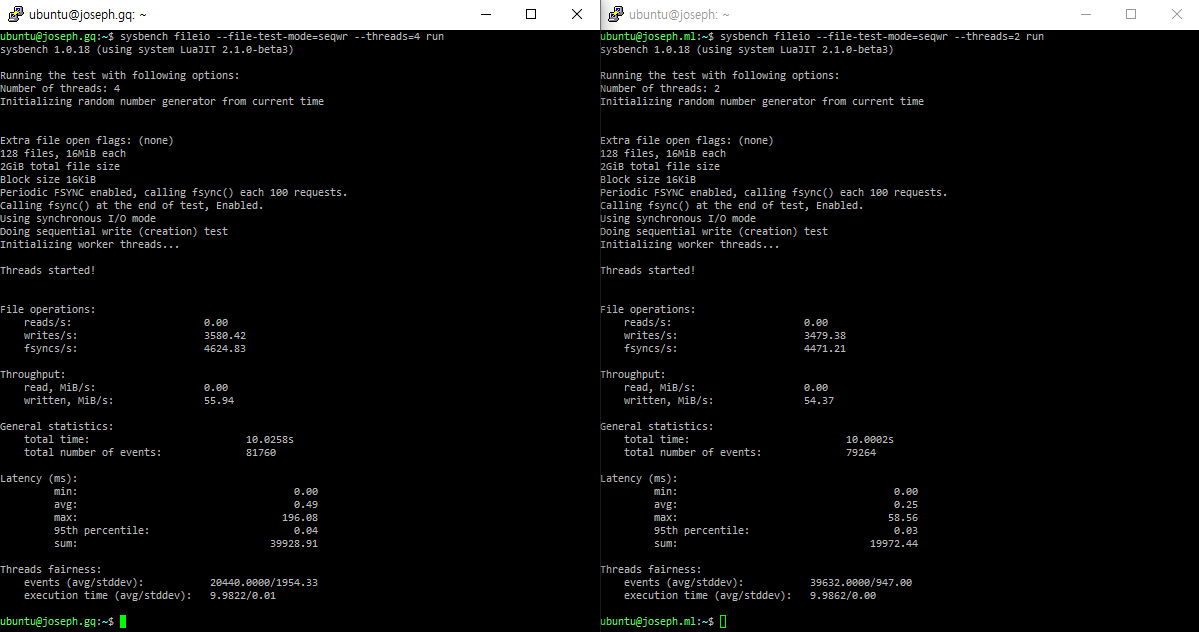
Task: Click total number of events 81760
Action: [x=261, y=452]
